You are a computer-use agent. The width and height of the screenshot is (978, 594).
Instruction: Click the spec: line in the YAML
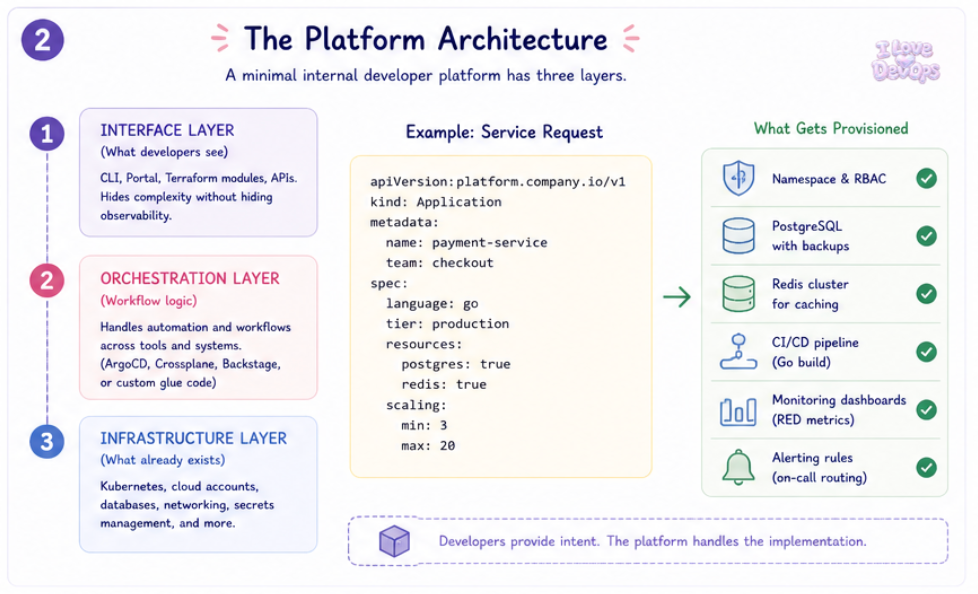[x=389, y=283]
